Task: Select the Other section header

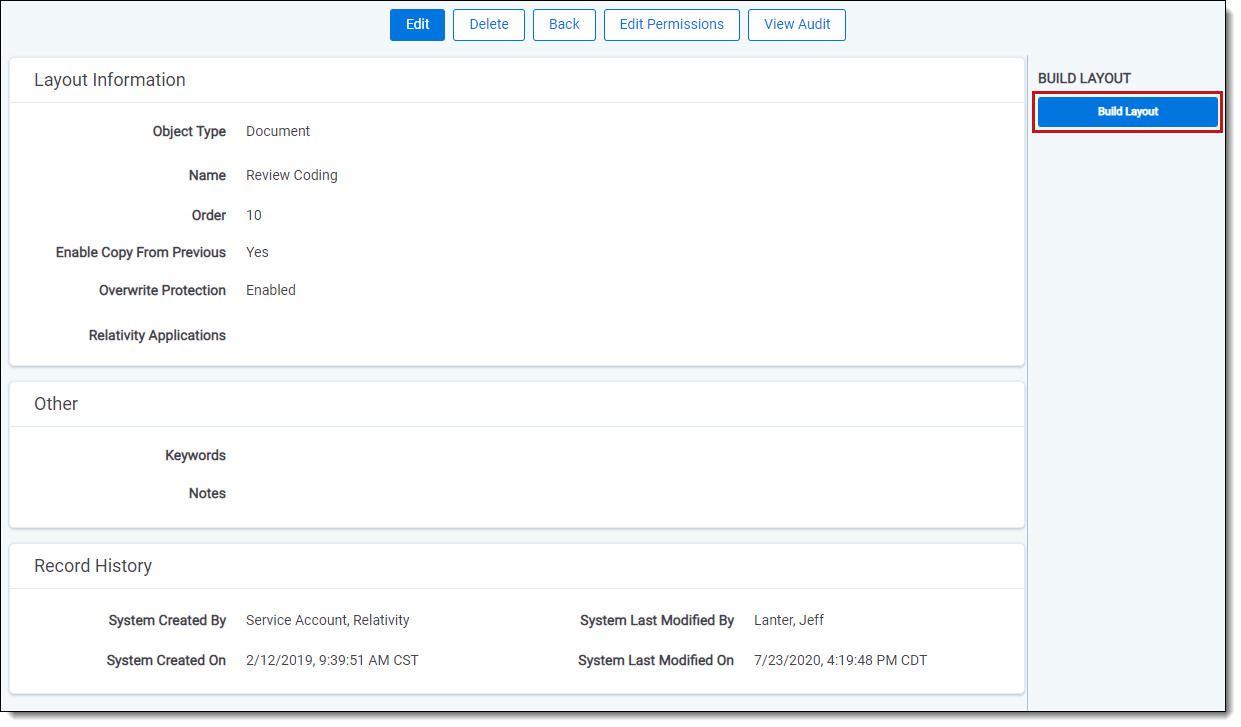Action: 56,404
